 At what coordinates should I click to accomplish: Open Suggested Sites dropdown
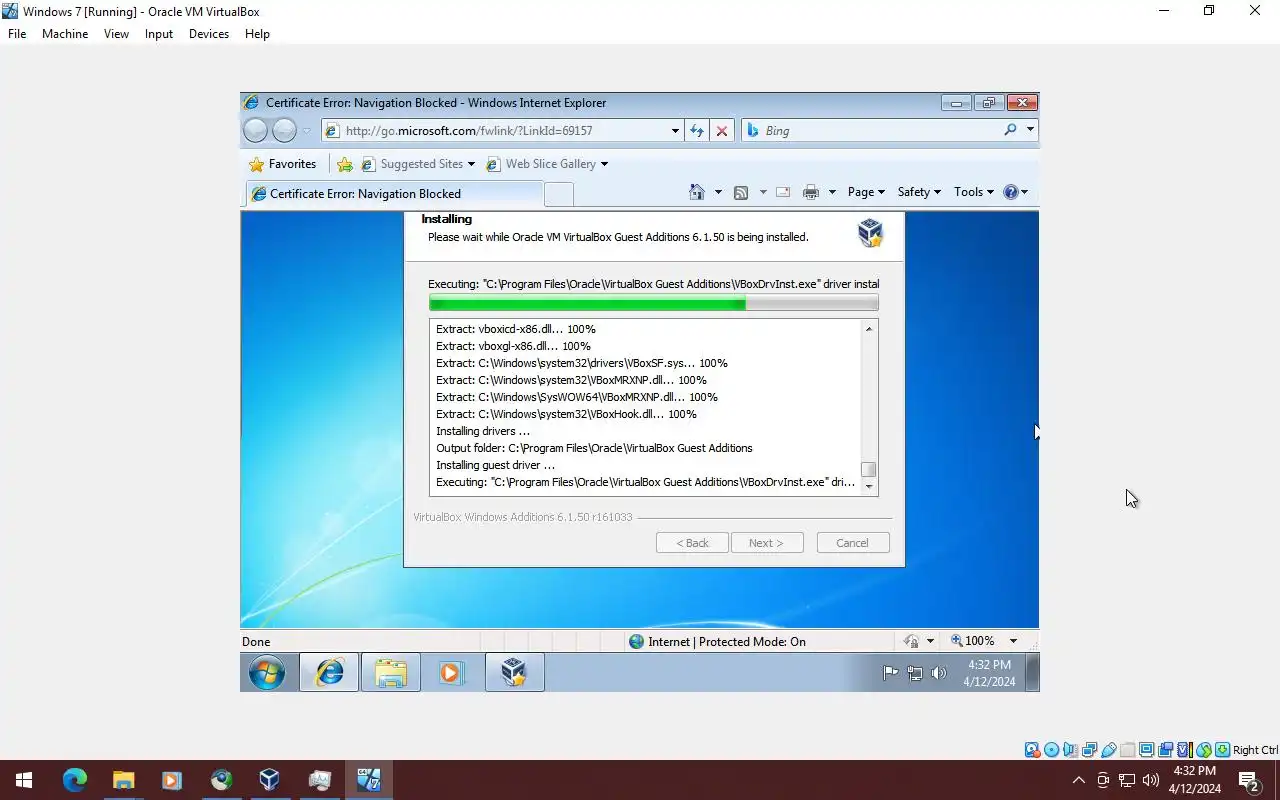(419, 164)
